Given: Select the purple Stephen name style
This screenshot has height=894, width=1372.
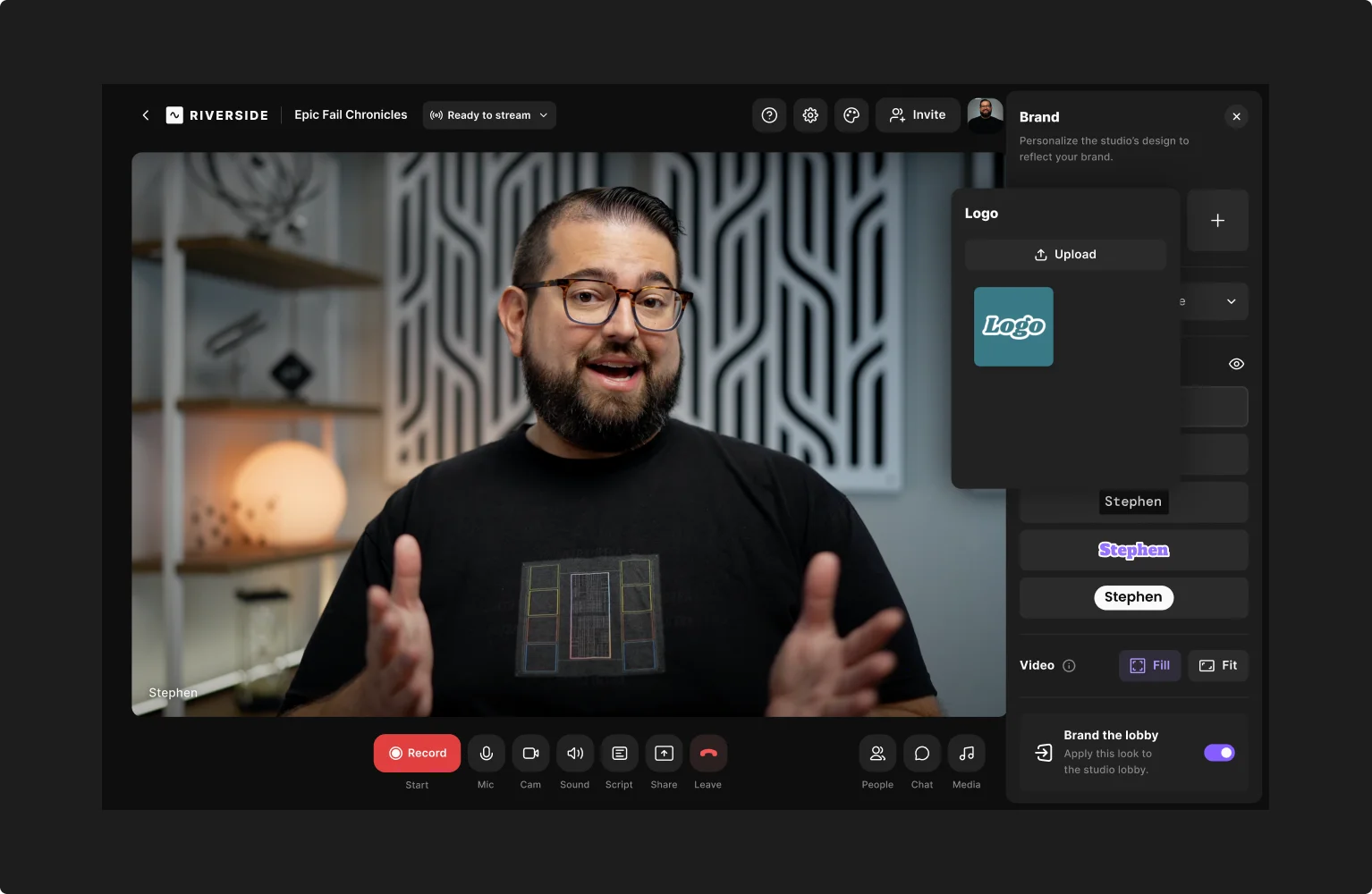Looking at the screenshot, I should pos(1133,549).
